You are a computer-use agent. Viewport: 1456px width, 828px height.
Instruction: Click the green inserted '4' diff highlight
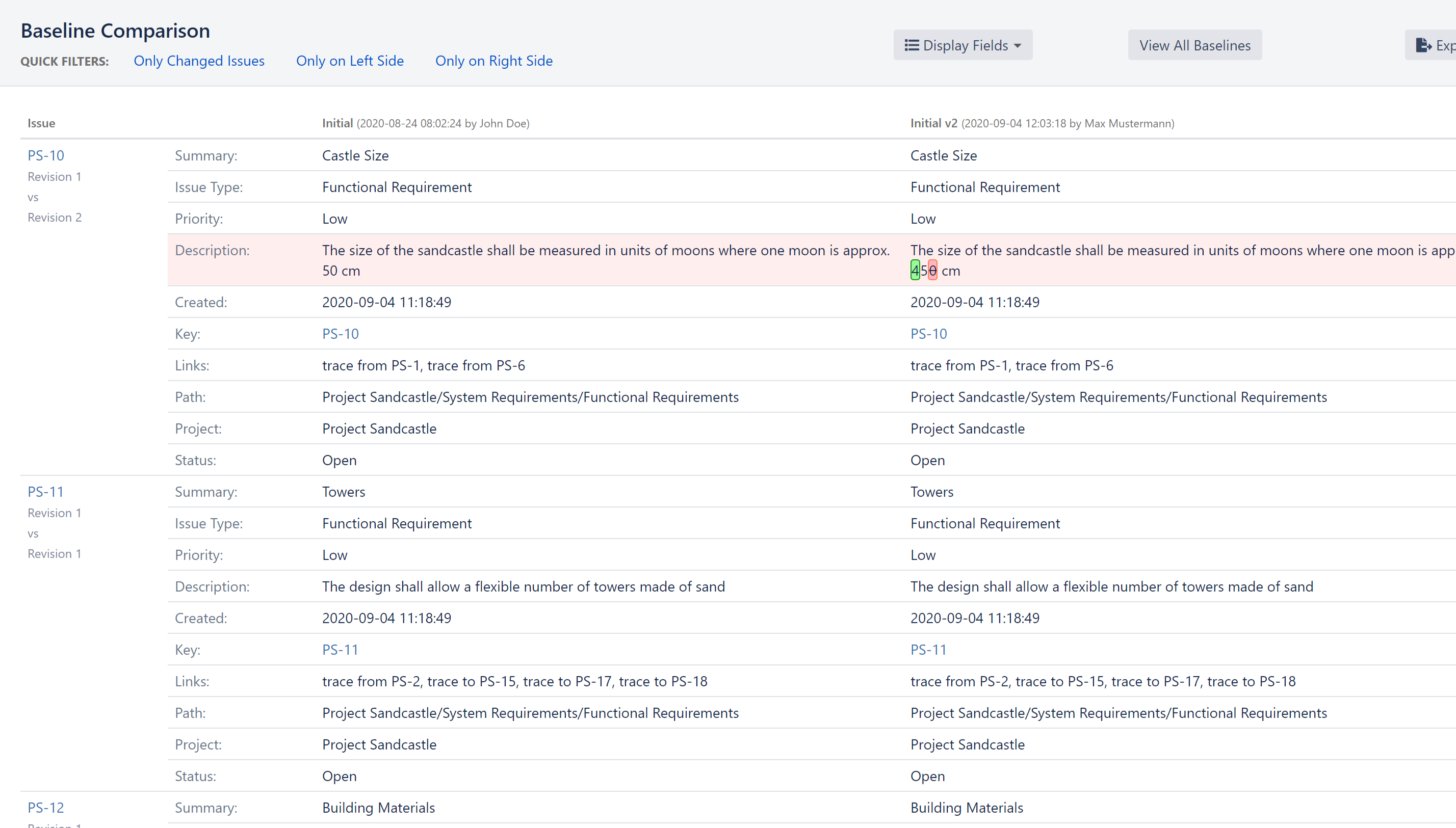click(915, 271)
